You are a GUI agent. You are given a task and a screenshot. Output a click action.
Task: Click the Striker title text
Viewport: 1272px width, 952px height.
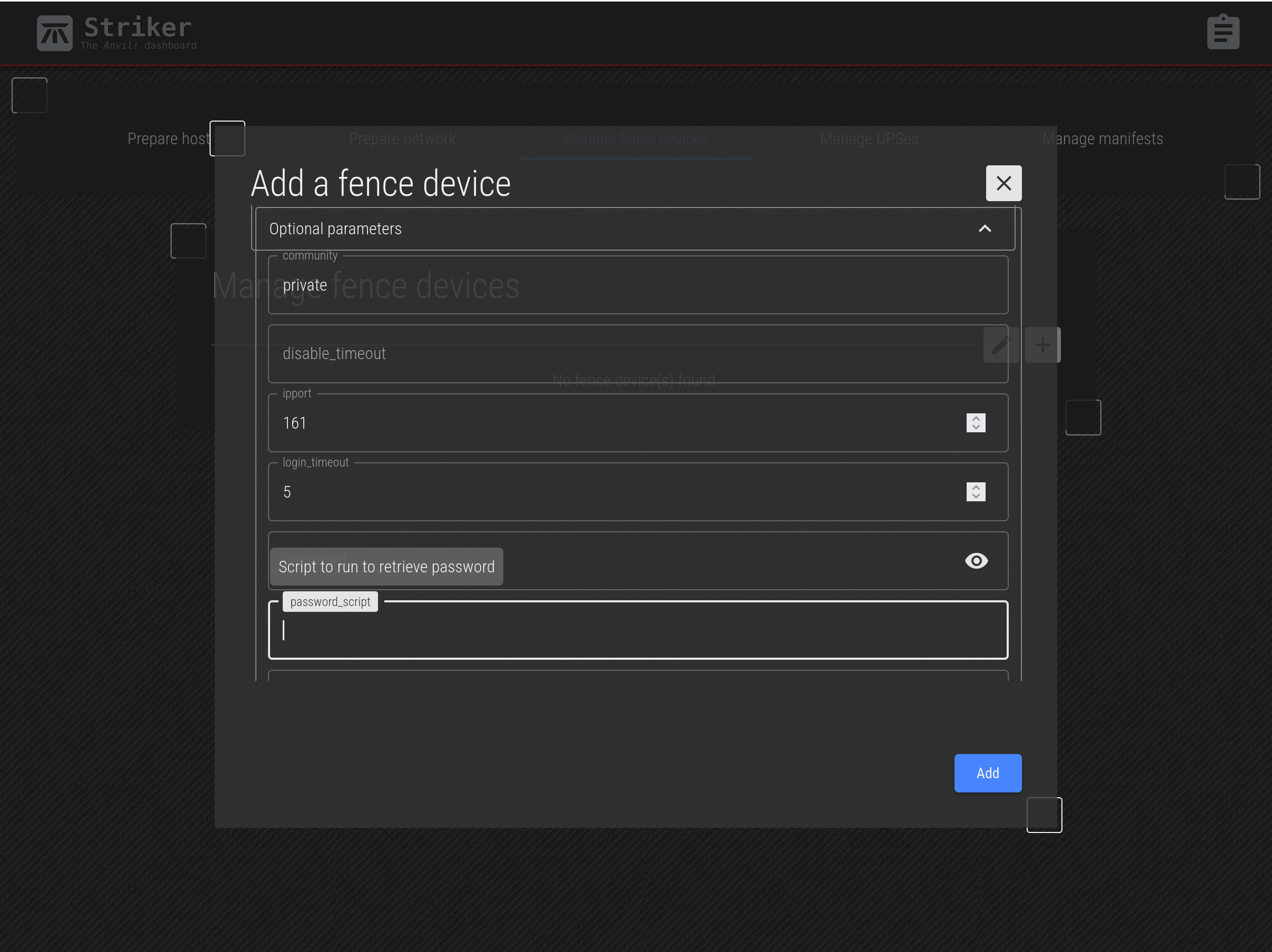coord(138,27)
